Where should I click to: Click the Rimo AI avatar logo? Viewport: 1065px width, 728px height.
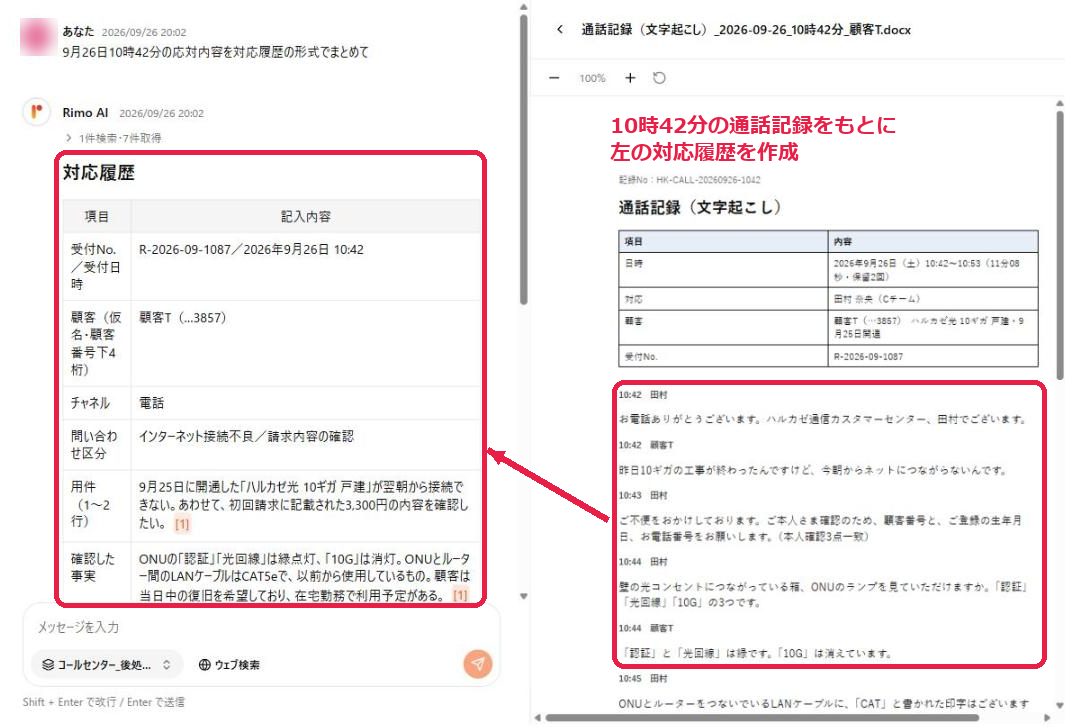pos(37,111)
